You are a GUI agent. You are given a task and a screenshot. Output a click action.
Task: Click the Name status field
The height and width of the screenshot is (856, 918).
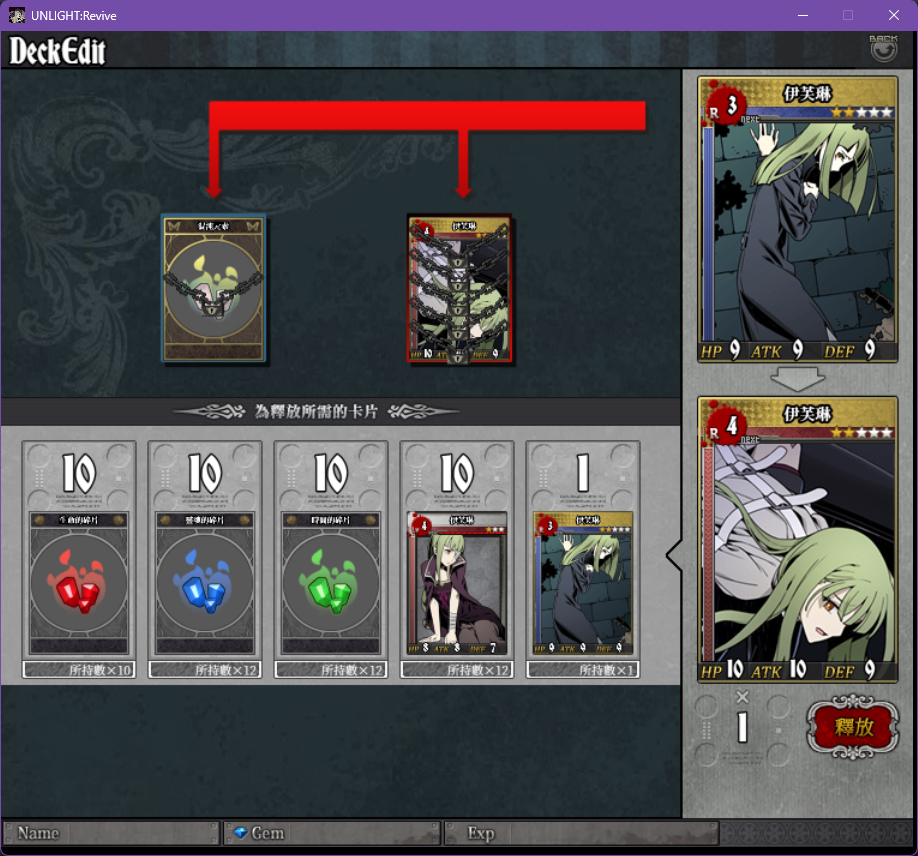[x=111, y=833]
